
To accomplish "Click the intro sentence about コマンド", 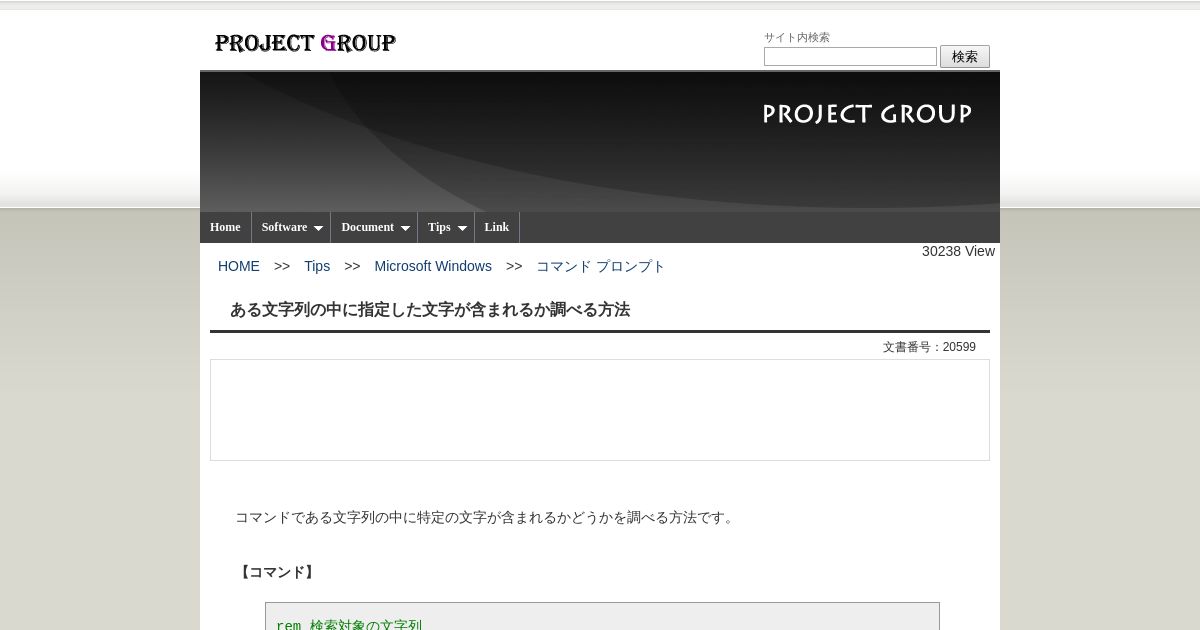I will (486, 517).
